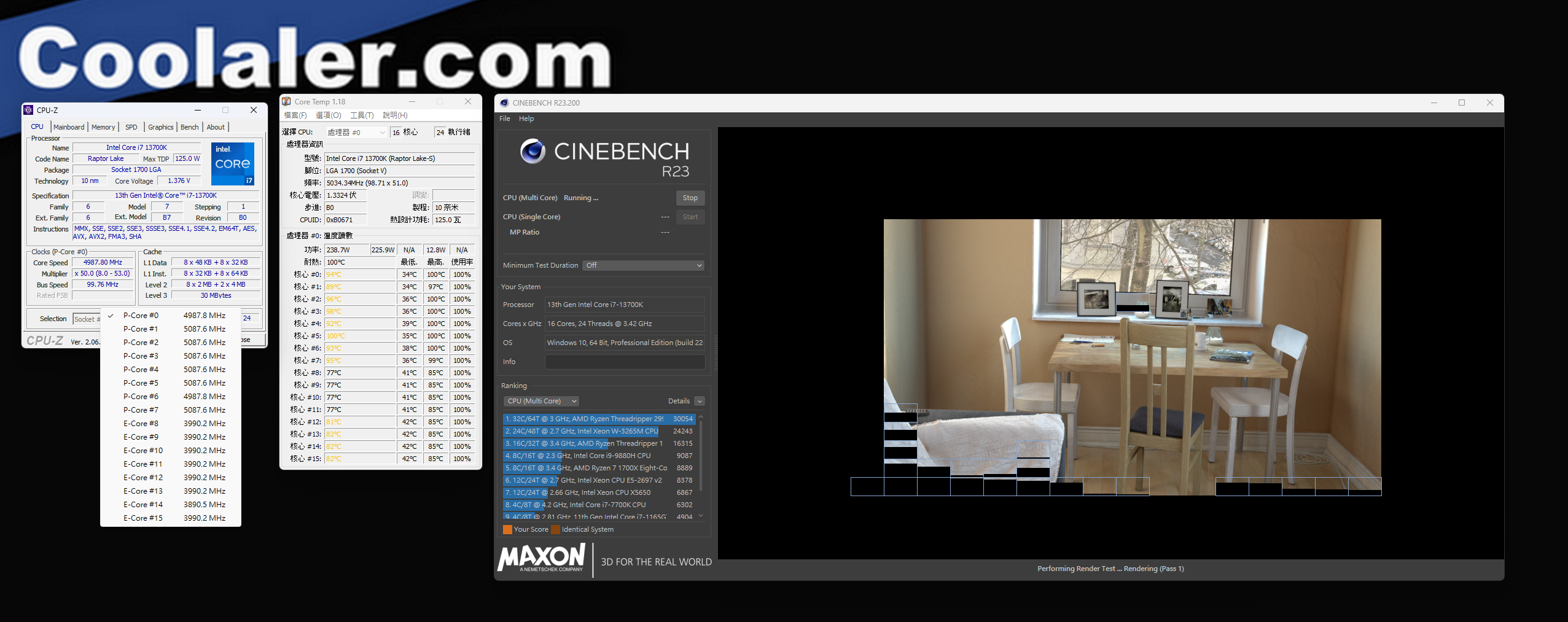Screen dimensions: 1568x622
Task: Stop the running multi core test
Action: click(690, 198)
